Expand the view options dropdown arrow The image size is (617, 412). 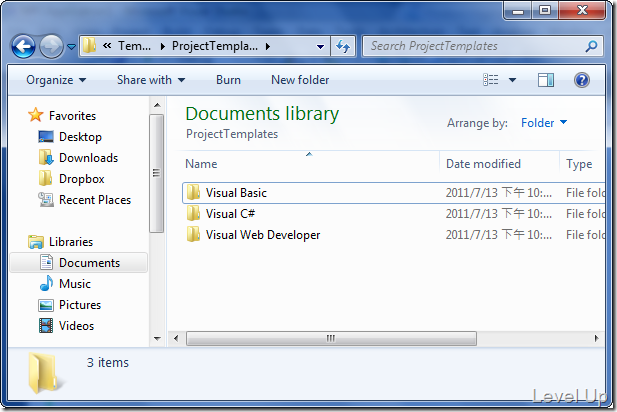point(512,80)
